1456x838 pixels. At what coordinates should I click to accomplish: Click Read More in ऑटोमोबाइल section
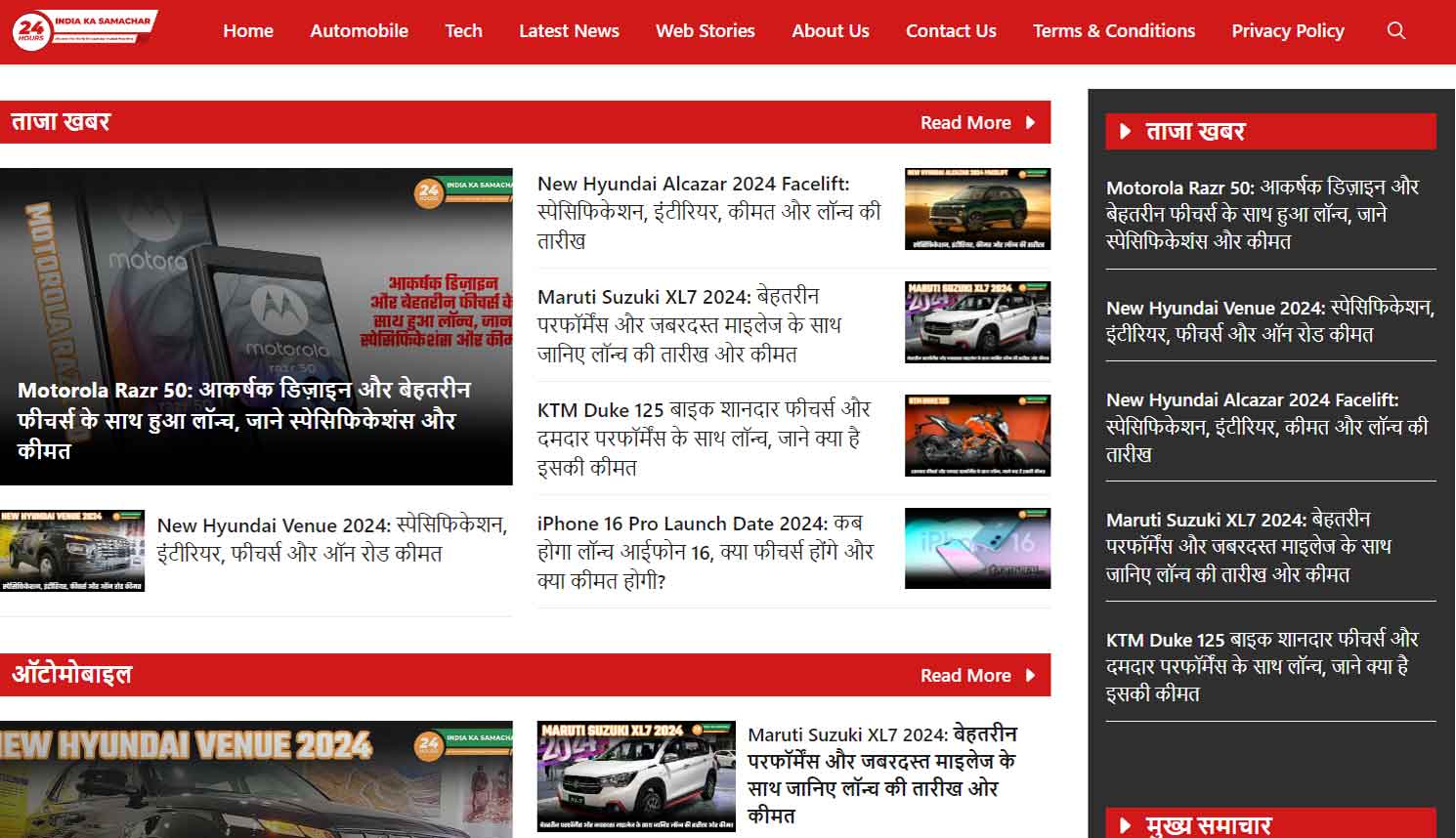964,676
